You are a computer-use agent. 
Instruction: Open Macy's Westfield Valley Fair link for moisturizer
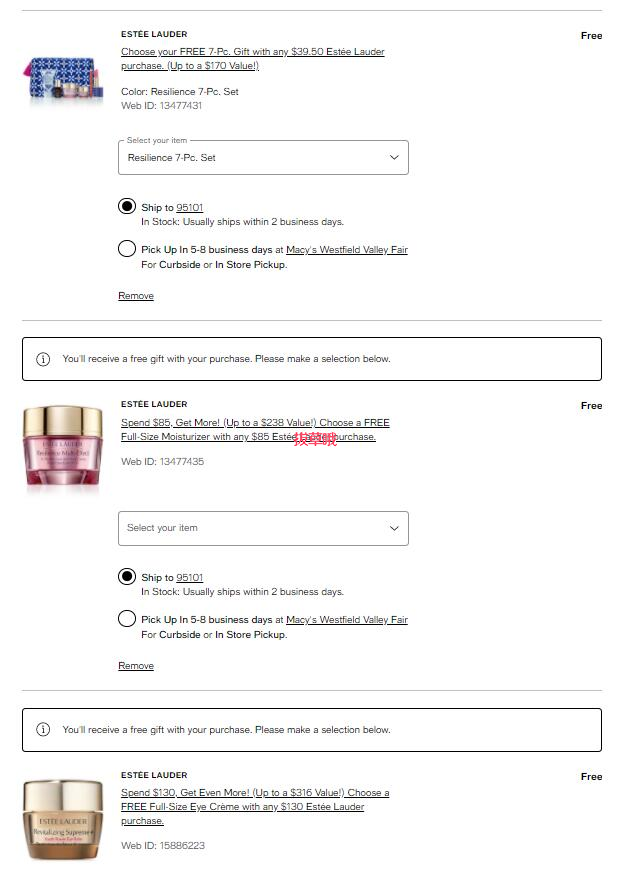click(347, 620)
